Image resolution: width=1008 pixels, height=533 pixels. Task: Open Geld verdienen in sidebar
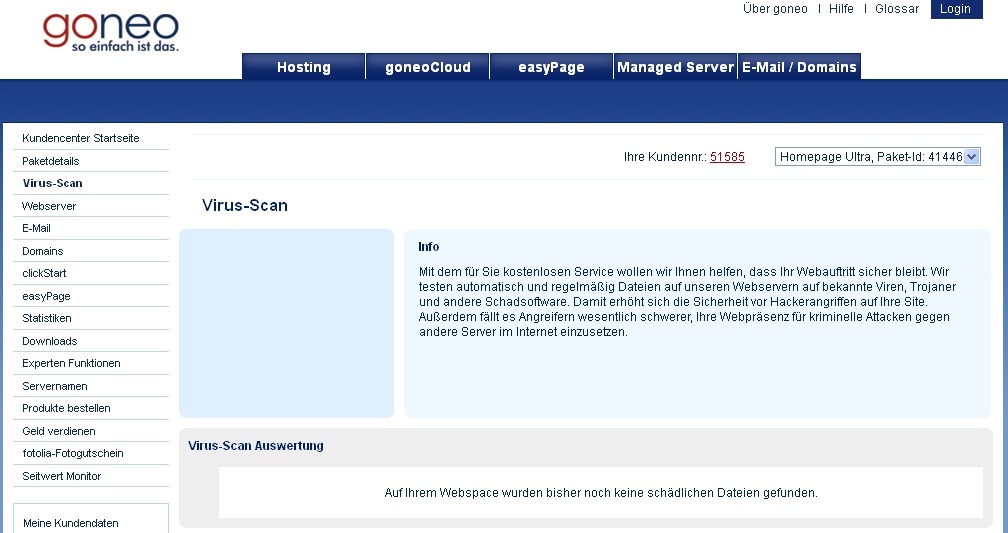[x=58, y=431]
